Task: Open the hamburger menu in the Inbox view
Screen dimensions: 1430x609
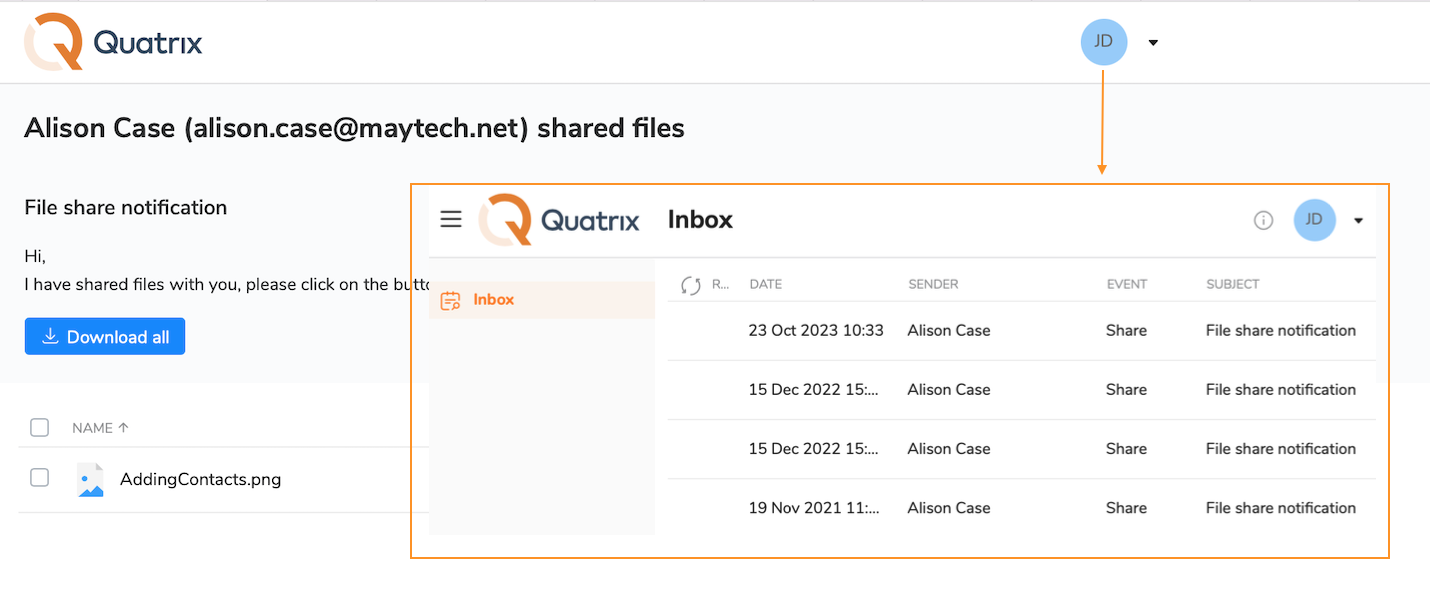Action: point(451,219)
